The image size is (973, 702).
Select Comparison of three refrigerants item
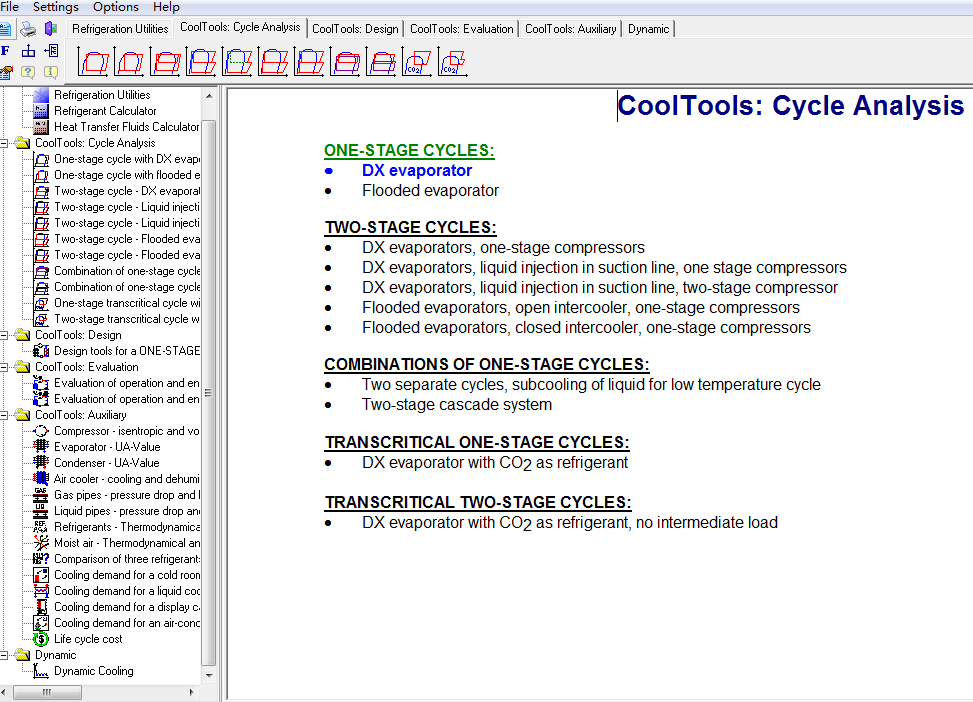(x=127, y=559)
